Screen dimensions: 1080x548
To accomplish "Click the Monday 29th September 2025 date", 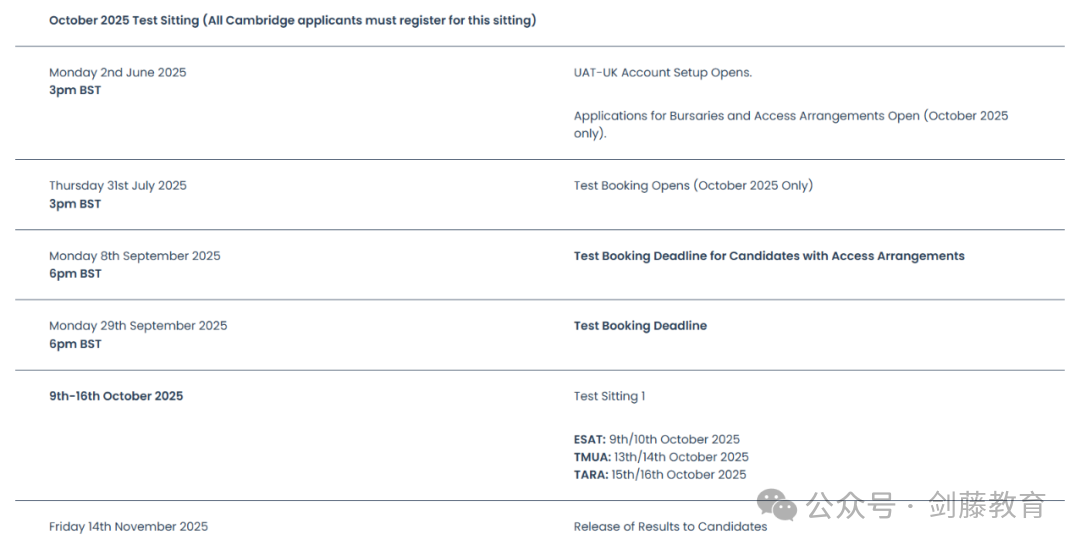I will 138,326.
